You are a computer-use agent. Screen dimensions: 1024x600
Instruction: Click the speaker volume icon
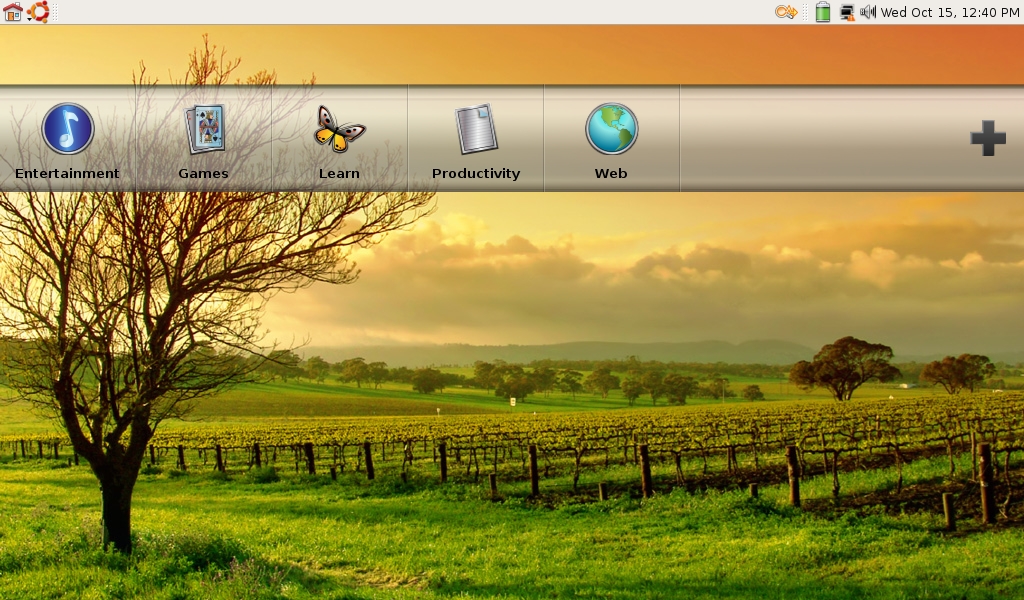868,12
